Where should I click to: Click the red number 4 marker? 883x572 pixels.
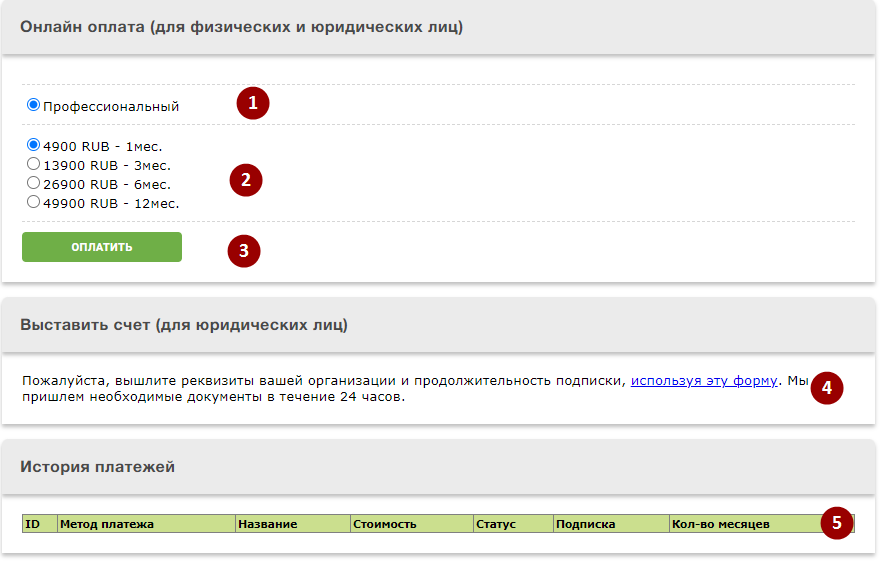tap(826, 387)
